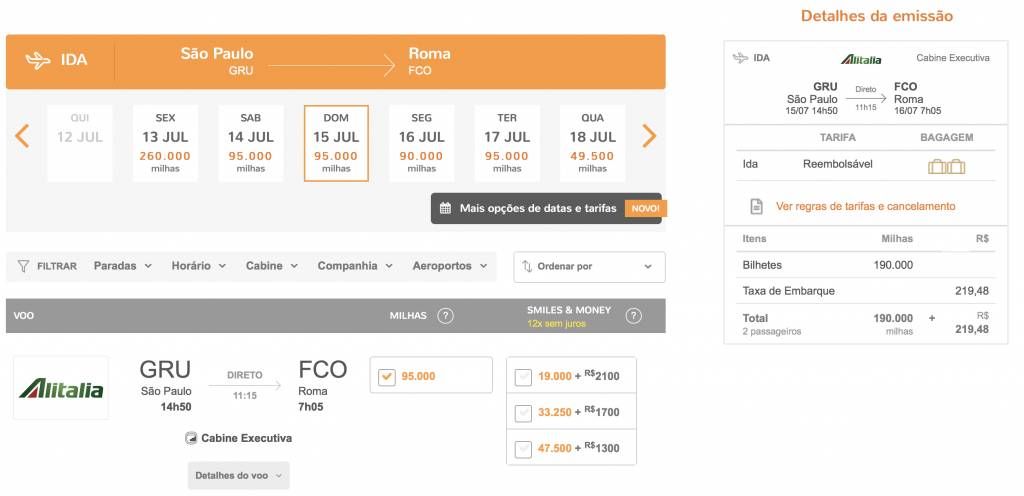Click the Alitalia logo in flight row

click(x=61, y=388)
